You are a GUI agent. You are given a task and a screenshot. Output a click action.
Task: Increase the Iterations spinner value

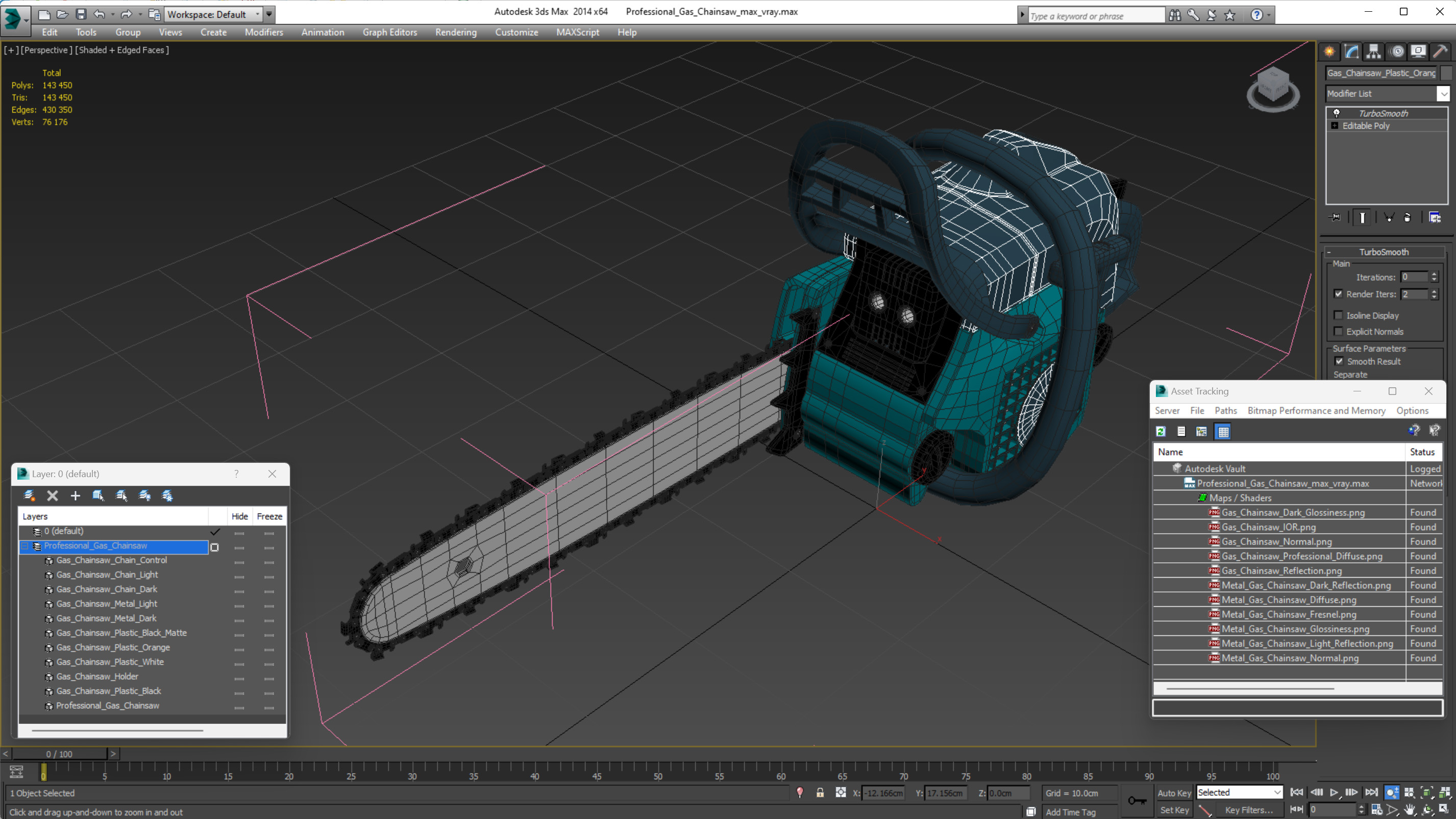click(x=1434, y=274)
